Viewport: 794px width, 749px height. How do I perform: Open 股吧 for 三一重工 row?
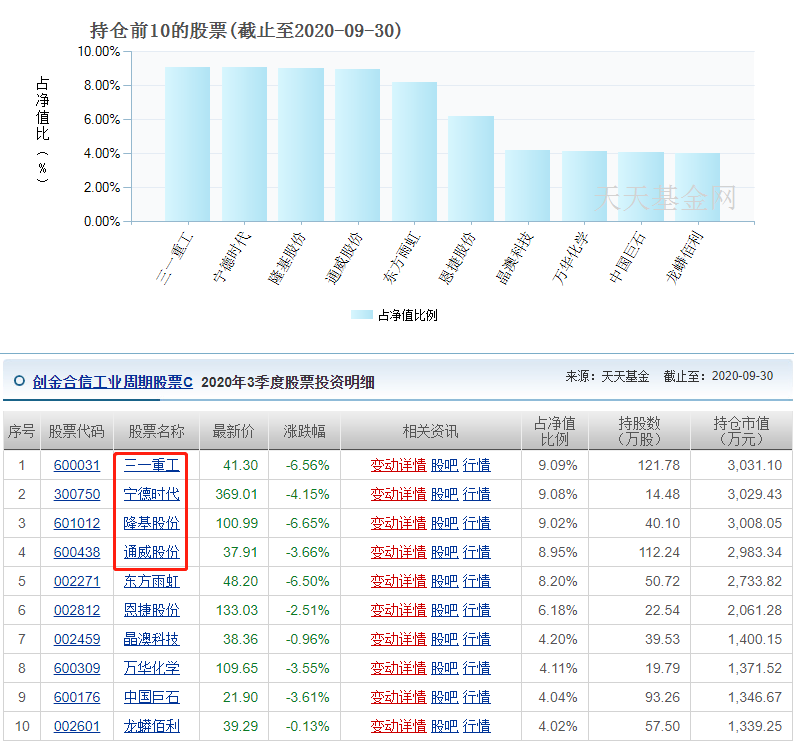point(445,465)
